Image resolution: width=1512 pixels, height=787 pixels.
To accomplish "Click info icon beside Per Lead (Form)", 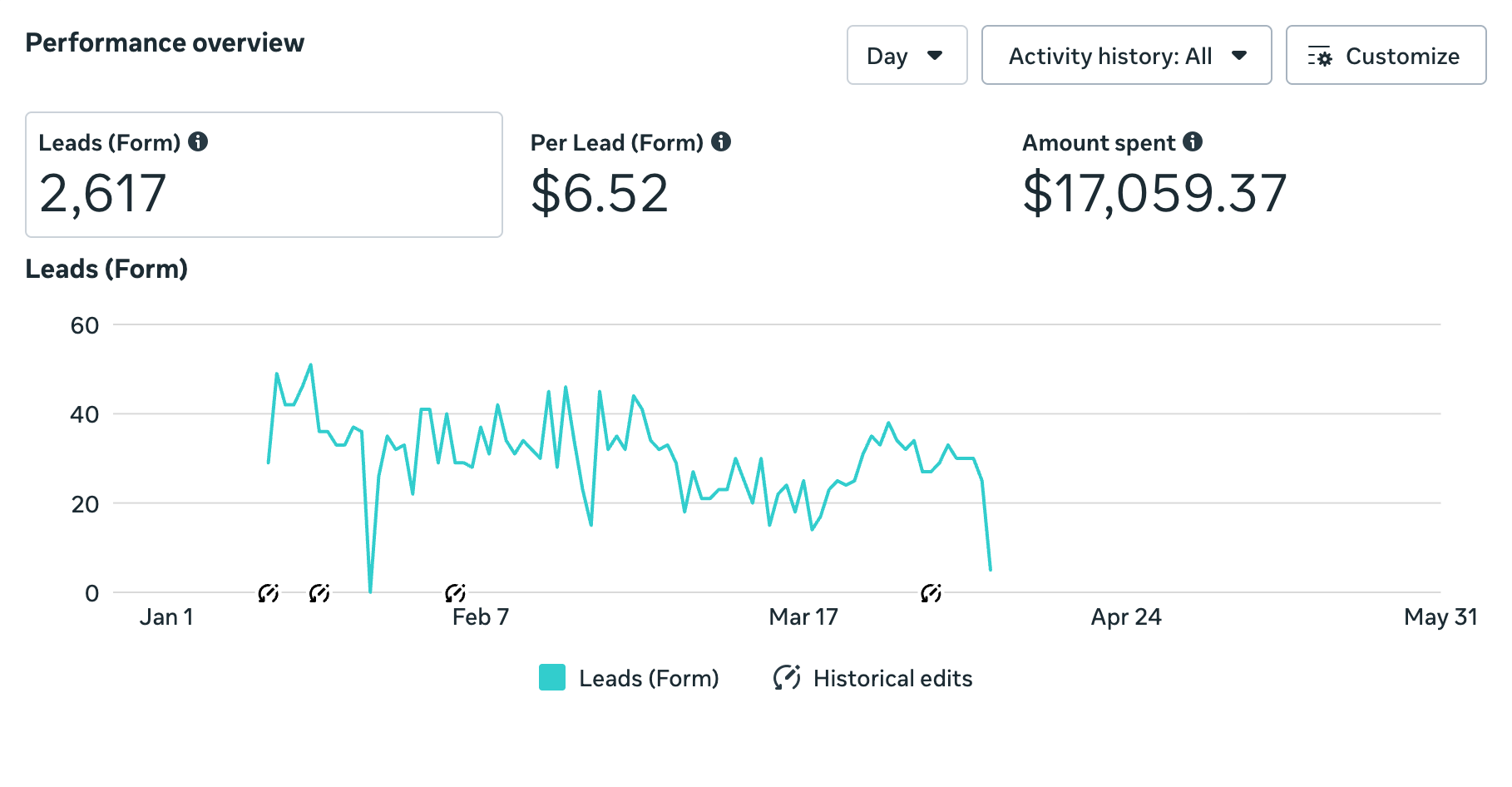I will coord(721,141).
